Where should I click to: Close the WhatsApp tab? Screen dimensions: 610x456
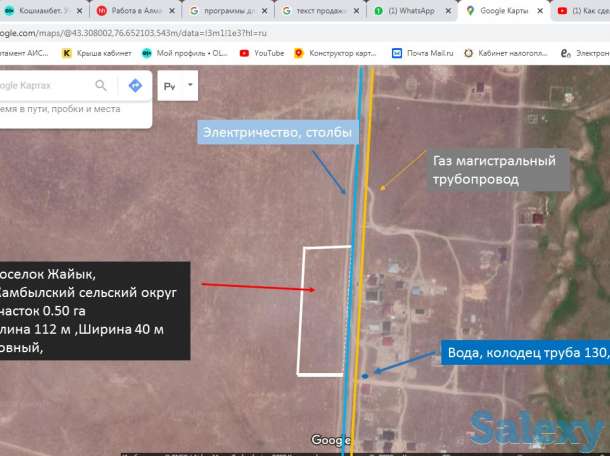coord(448,11)
